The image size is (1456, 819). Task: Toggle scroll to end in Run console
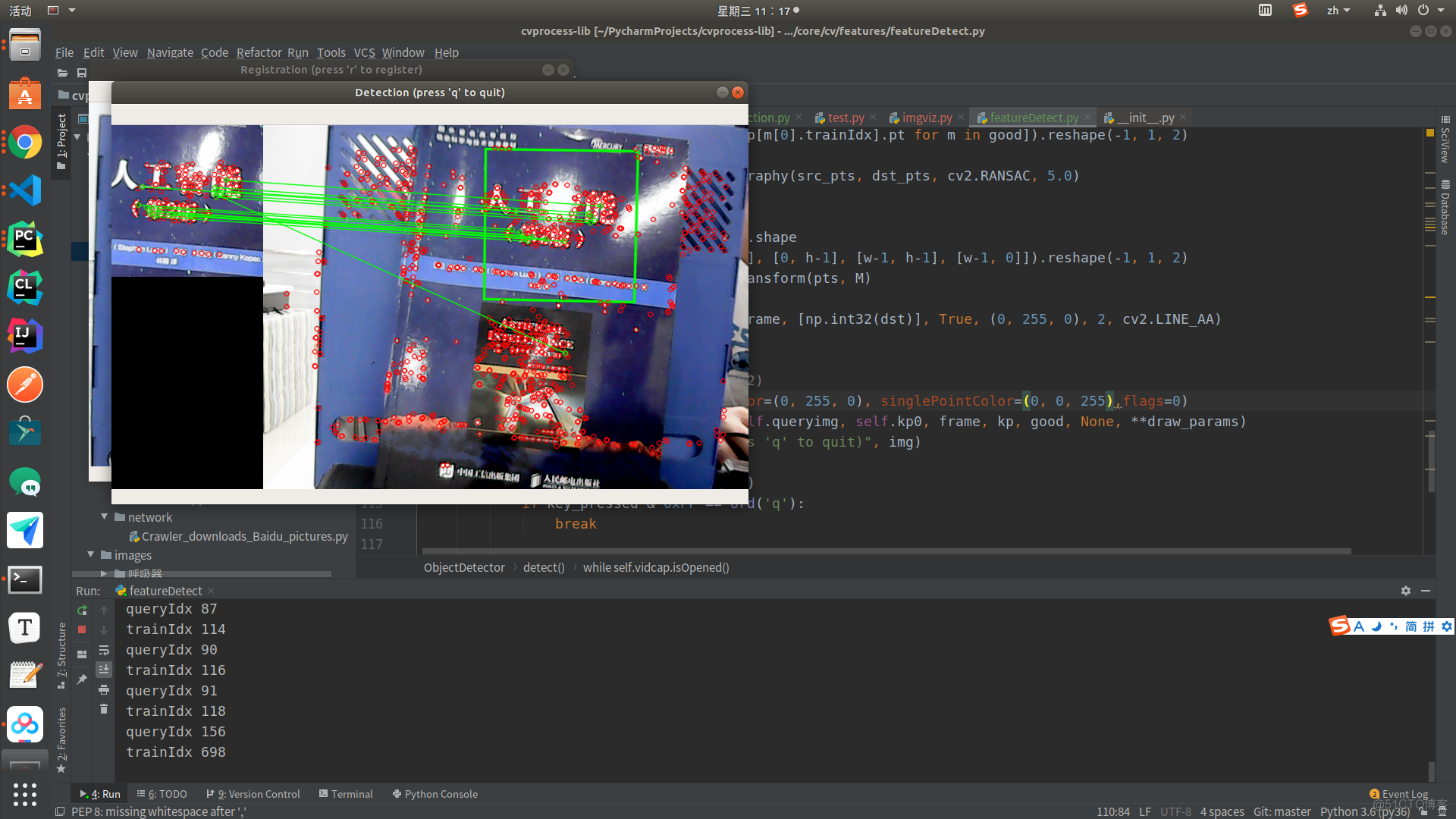(104, 670)
